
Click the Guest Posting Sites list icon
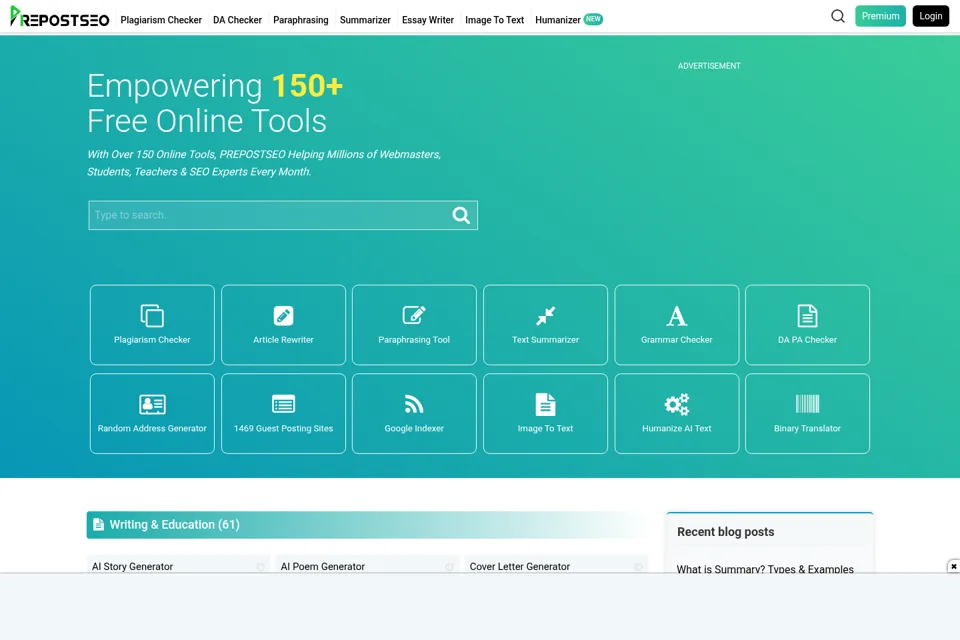[283, 404]
